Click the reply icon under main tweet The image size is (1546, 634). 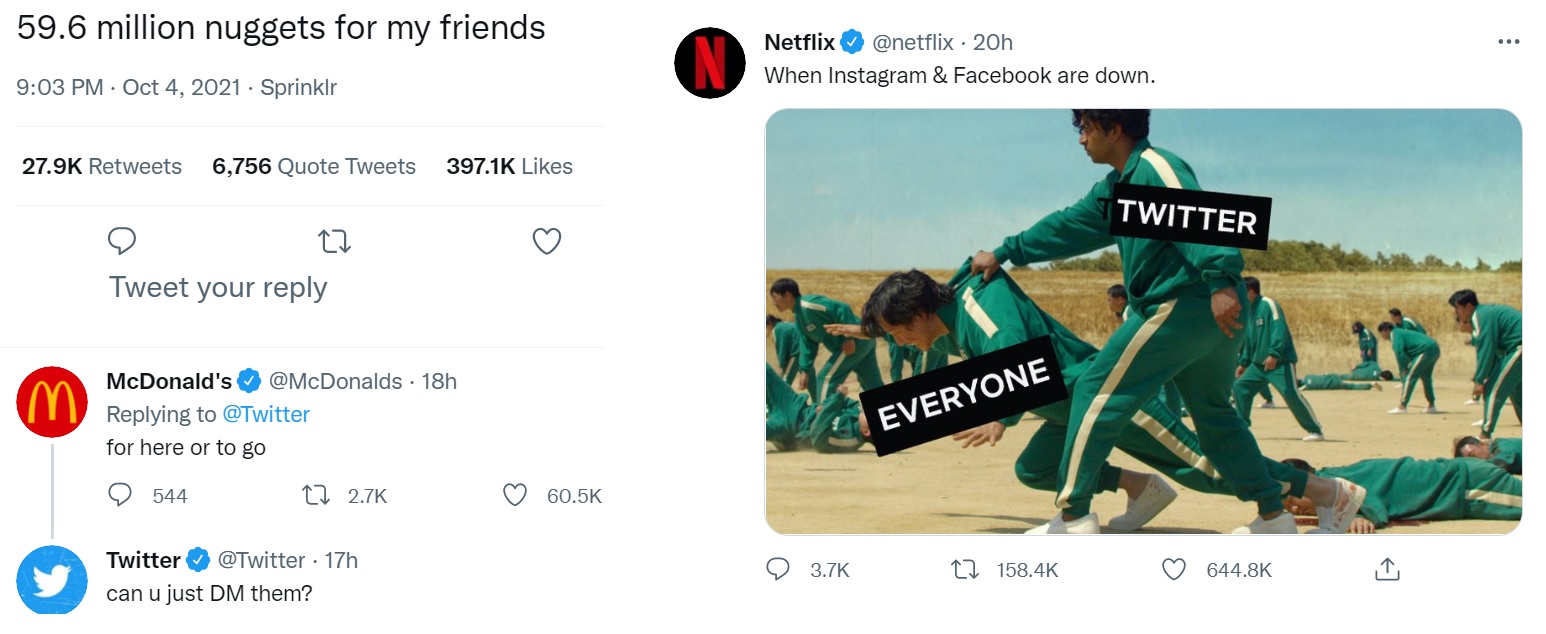click(x=121, y=241)
